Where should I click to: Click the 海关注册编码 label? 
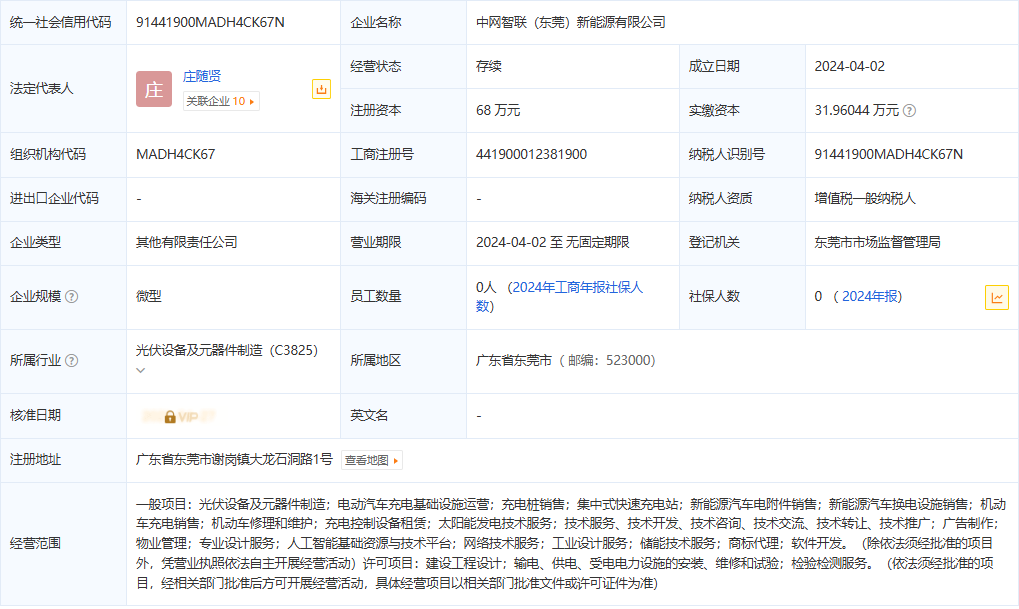[388, 198]
